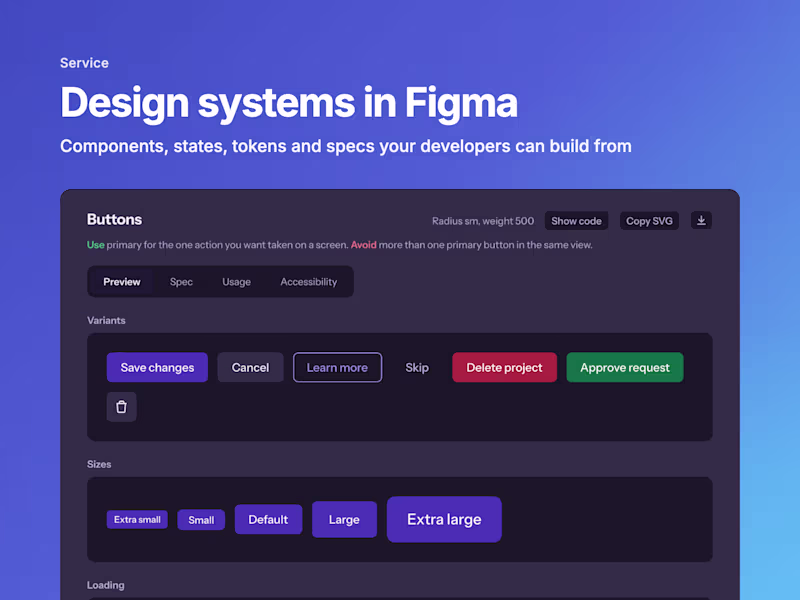
Task: Click the Extra large size button
Action: point(444,519)
